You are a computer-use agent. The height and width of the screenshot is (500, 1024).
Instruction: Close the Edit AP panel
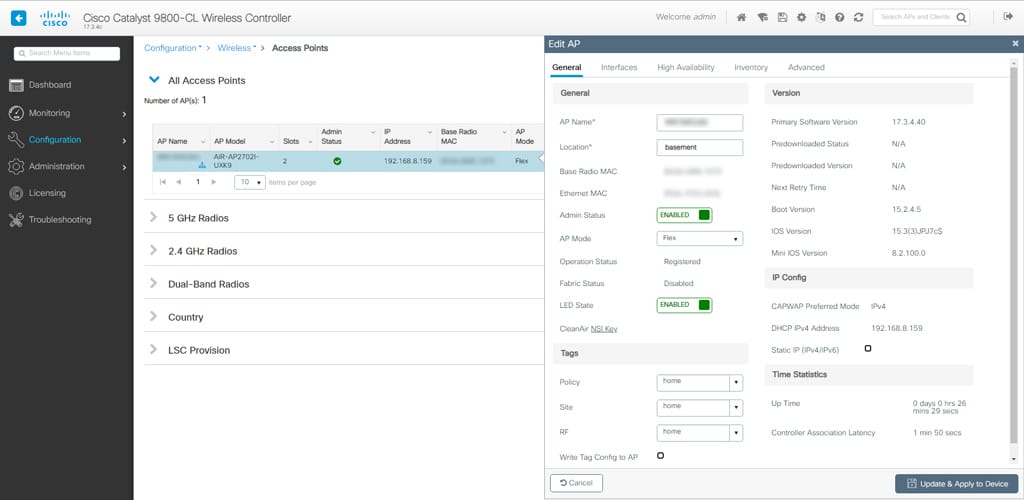[x=1015, y=44]
